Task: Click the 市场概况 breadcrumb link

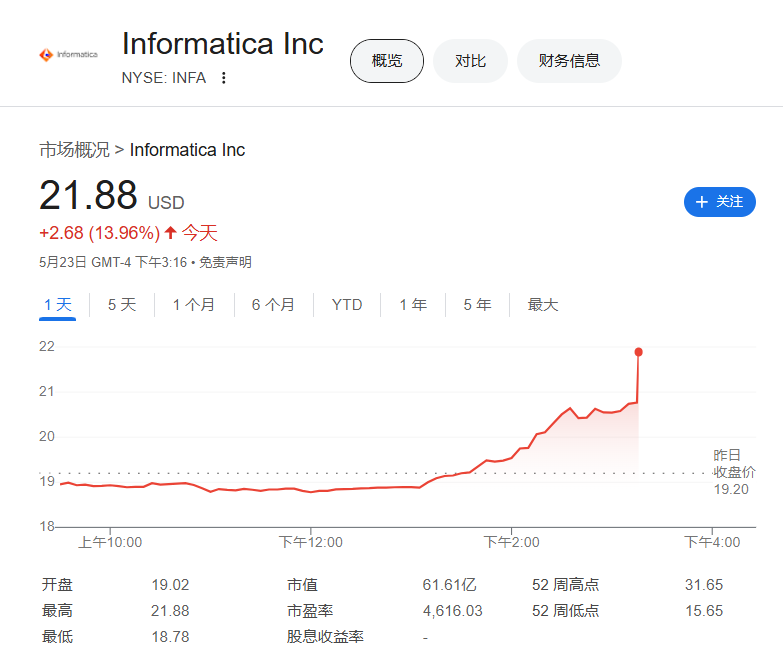Action: click(x=74, y=150)
